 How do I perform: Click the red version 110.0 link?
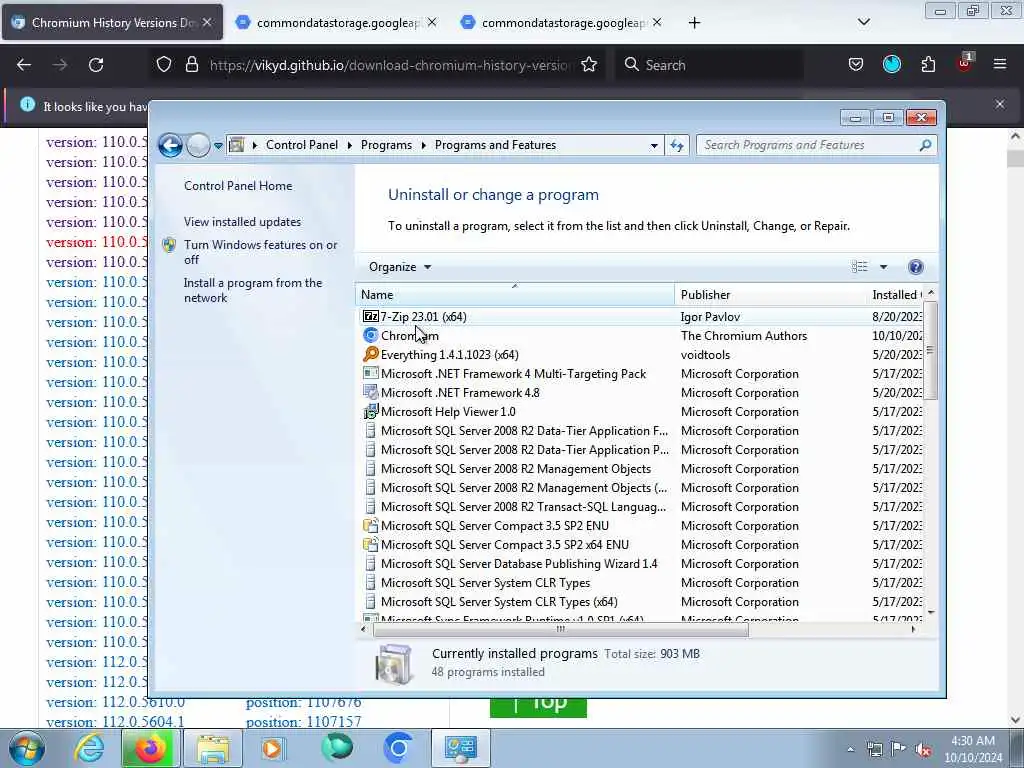tap(97, 242)
